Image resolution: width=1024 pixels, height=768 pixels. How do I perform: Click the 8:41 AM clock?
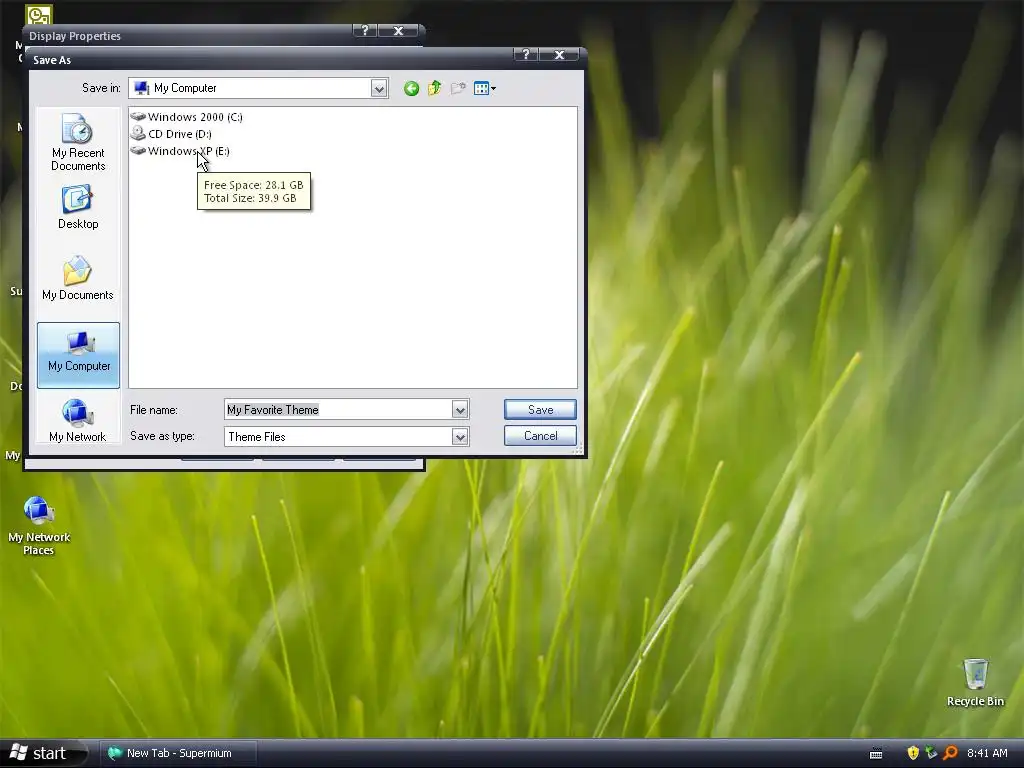tap(987, 753)
